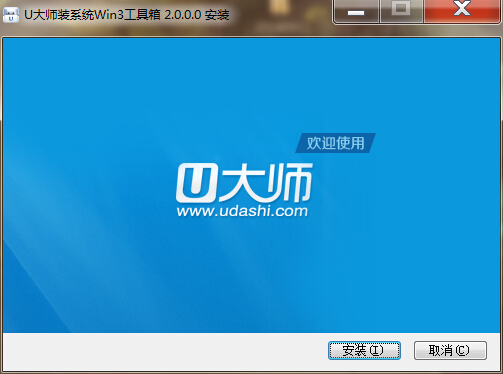This screenshot has height=374, width=503.
Task: Click the window title text U大师装系统Win3工具箱
Action: 92,15
